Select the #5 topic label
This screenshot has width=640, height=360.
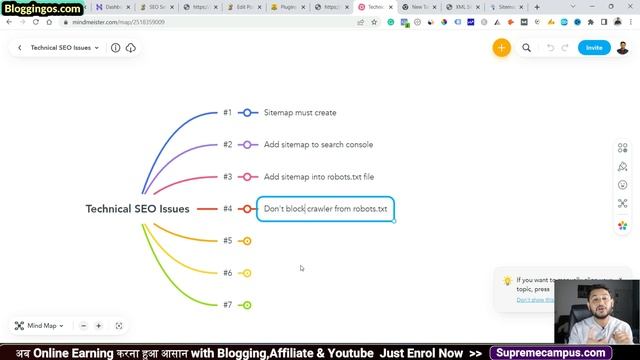227,241
